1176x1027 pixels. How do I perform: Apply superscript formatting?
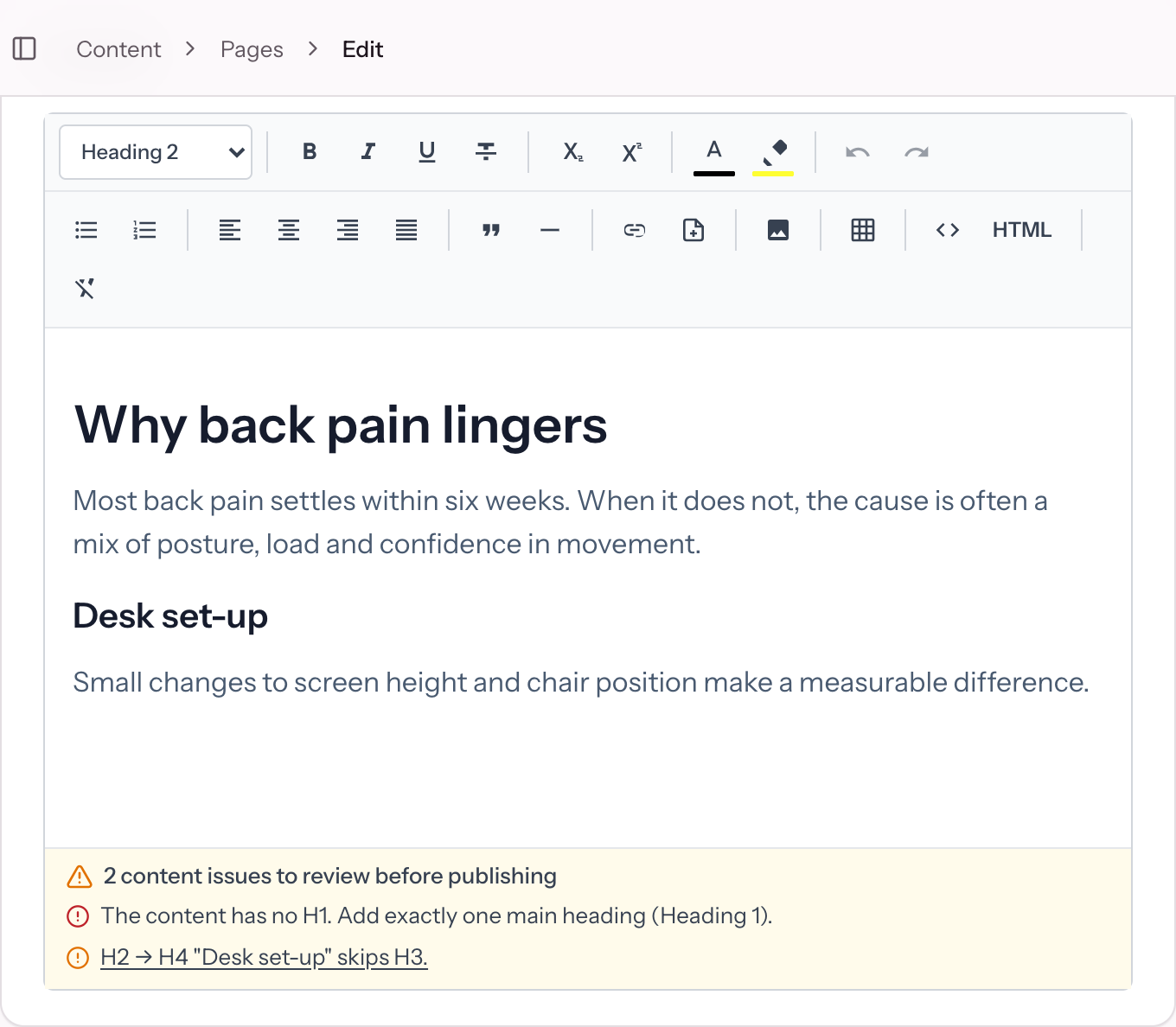coord(632,152)
